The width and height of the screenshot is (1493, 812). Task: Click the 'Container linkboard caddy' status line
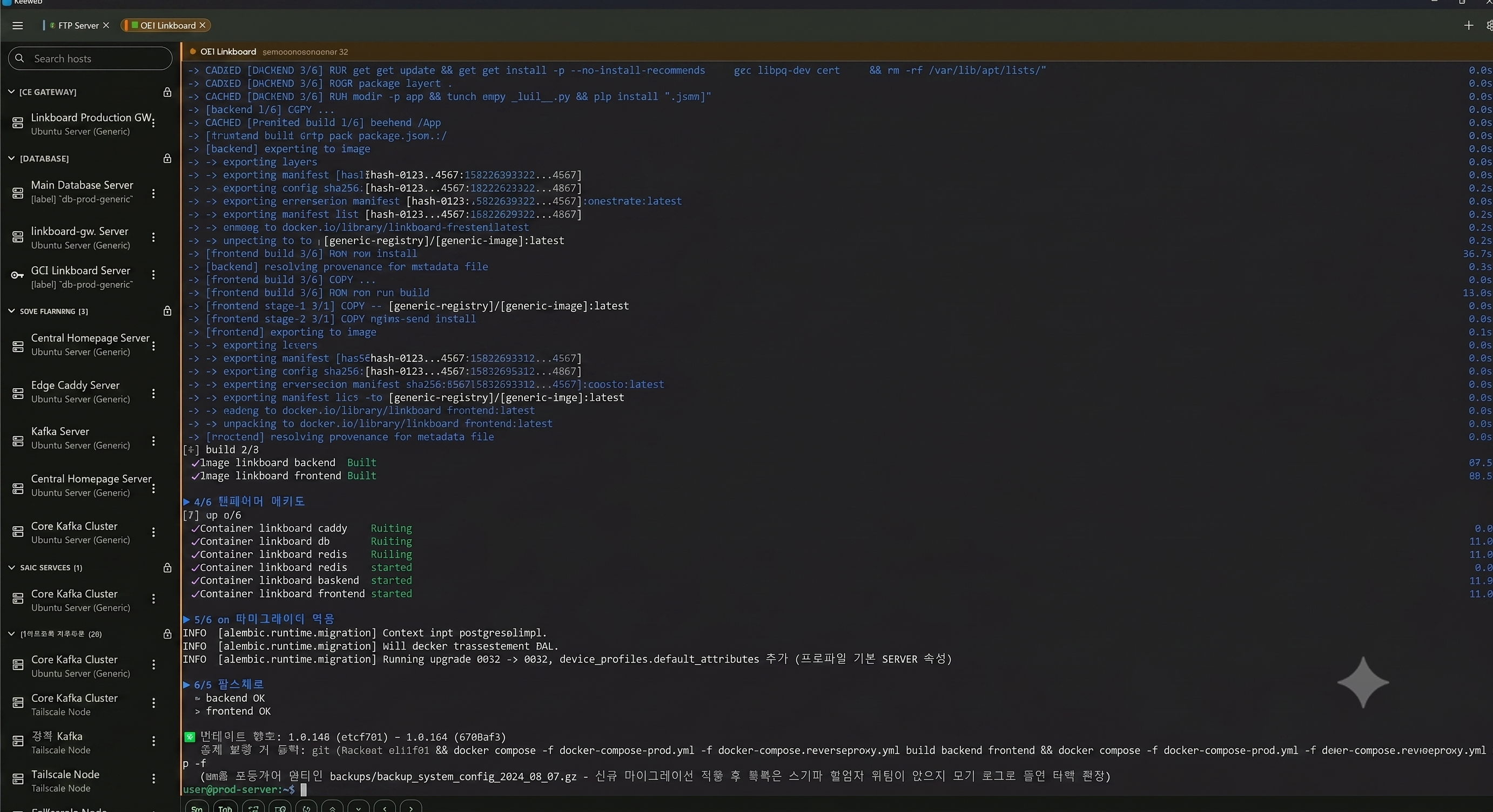(x=301, y=528)
